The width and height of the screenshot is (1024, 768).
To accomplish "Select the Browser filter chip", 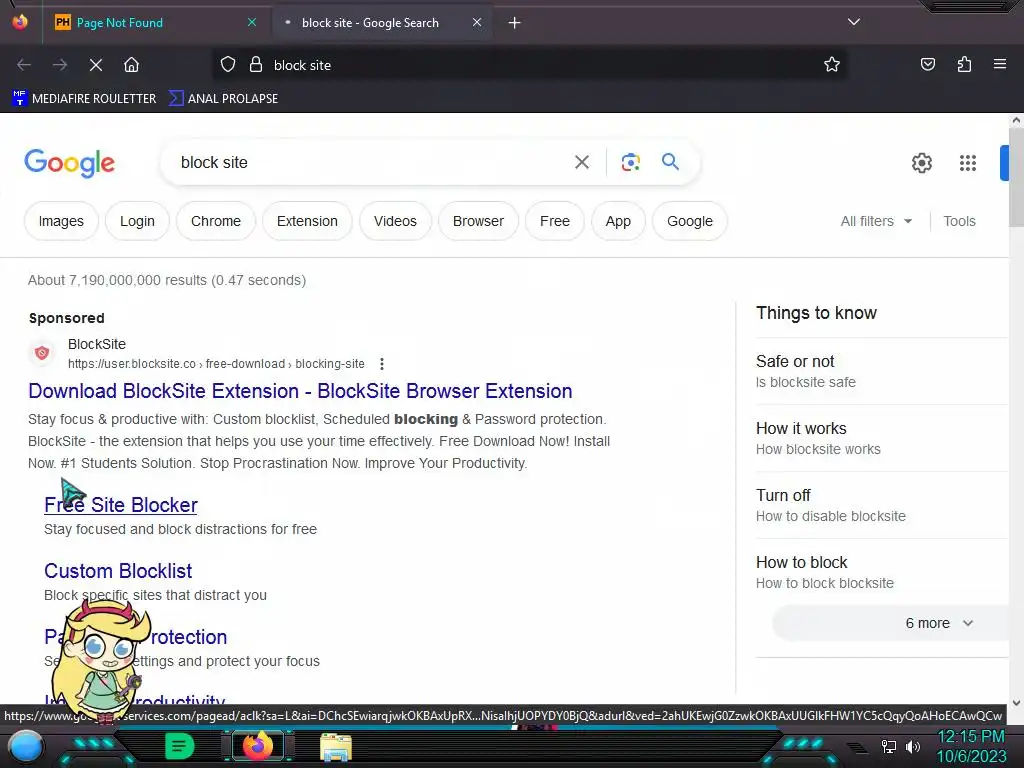I will (x=479, y=221).
